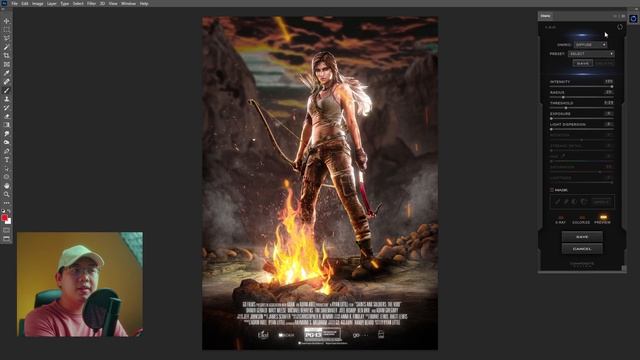Image resolution: width=640 pixels, height=360 pixels.
Task: Select the Crop tool
Action: tap(7, 56)
